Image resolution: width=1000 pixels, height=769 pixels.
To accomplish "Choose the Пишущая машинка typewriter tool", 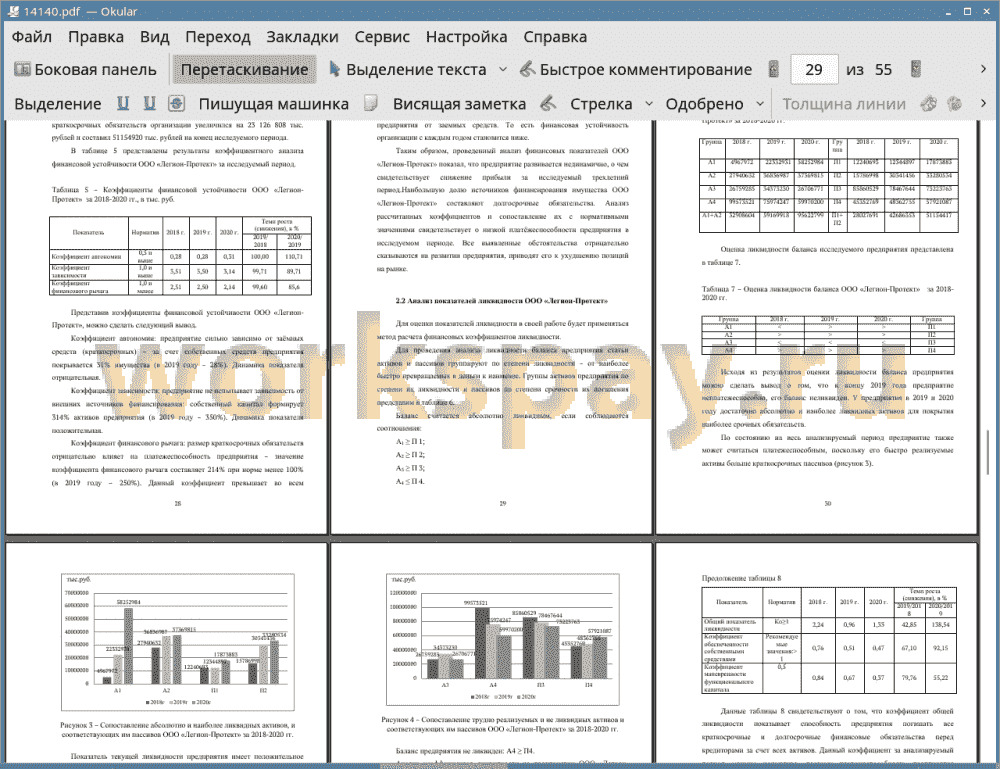I will point(274,104).
